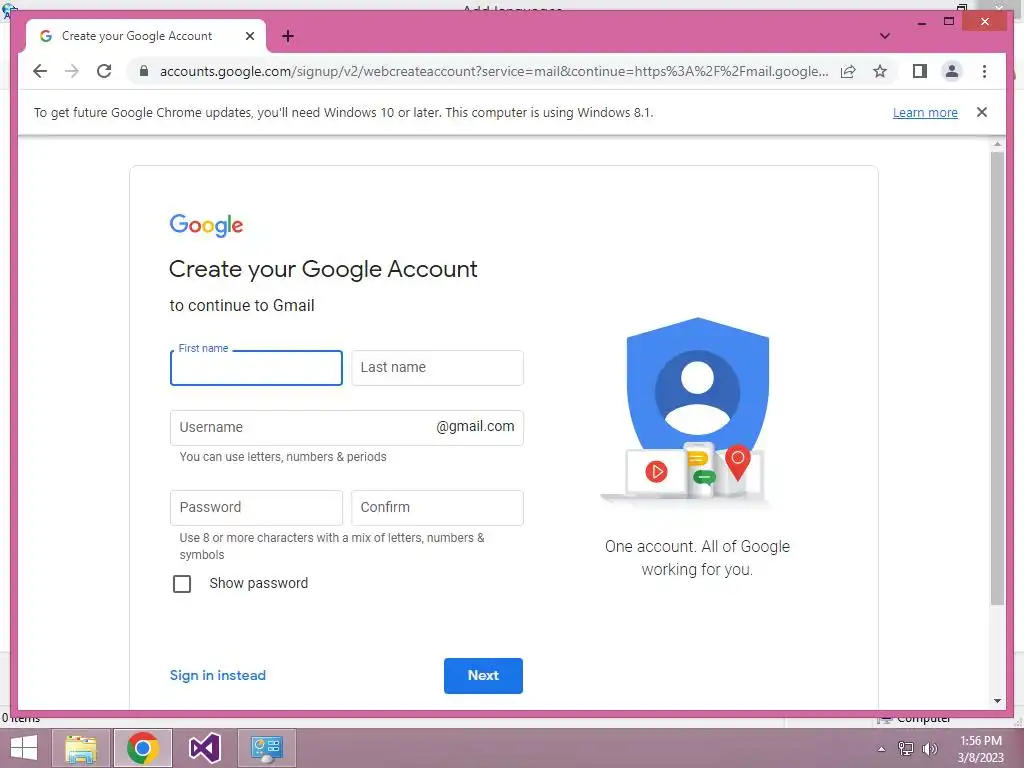This screenshot has width=1024, height=768.
Task: Click the Sign in instead link
Action: pyautogui.click(x=217, y=675)
